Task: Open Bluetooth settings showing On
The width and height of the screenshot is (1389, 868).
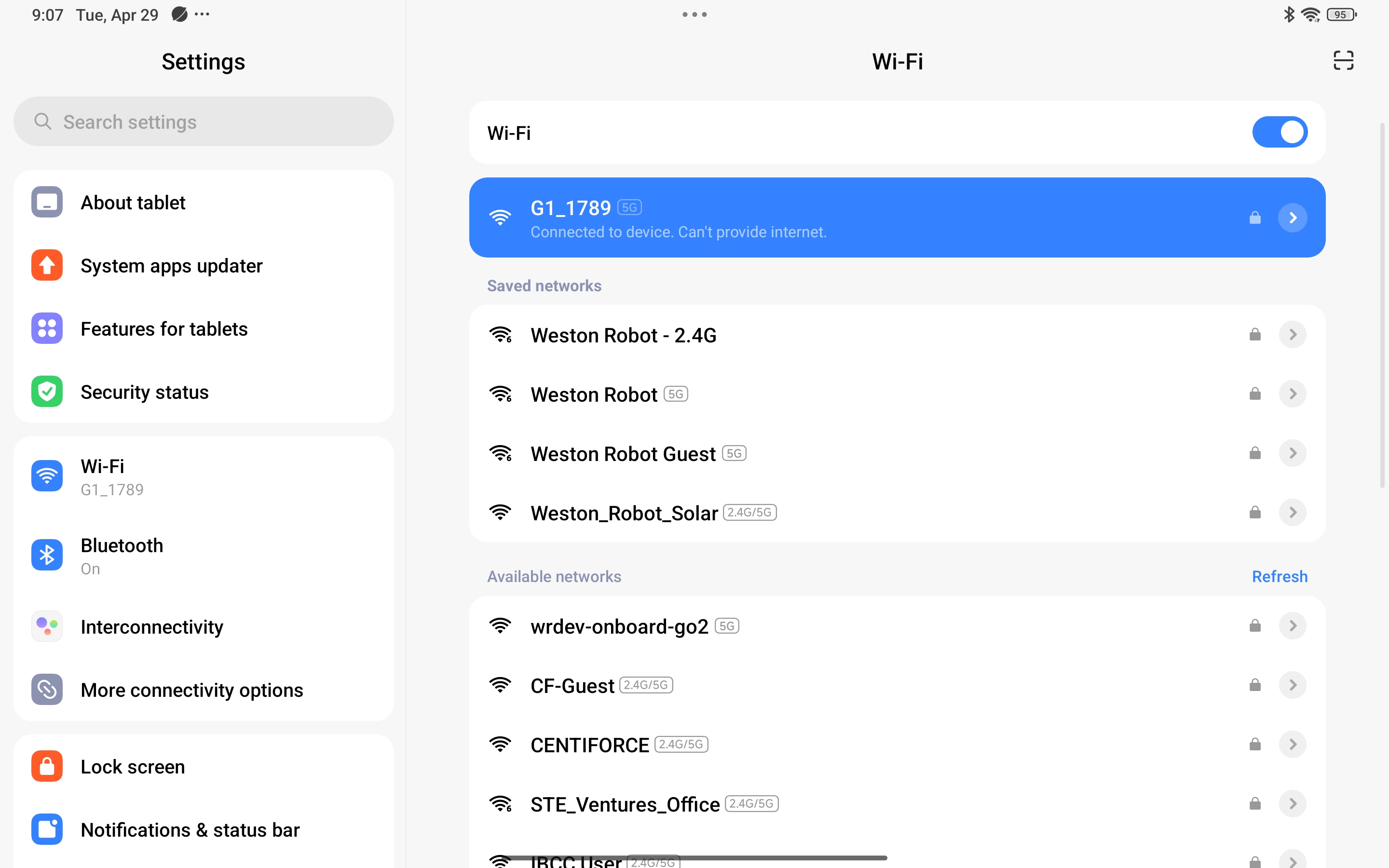Action: [x=204, y=555]
